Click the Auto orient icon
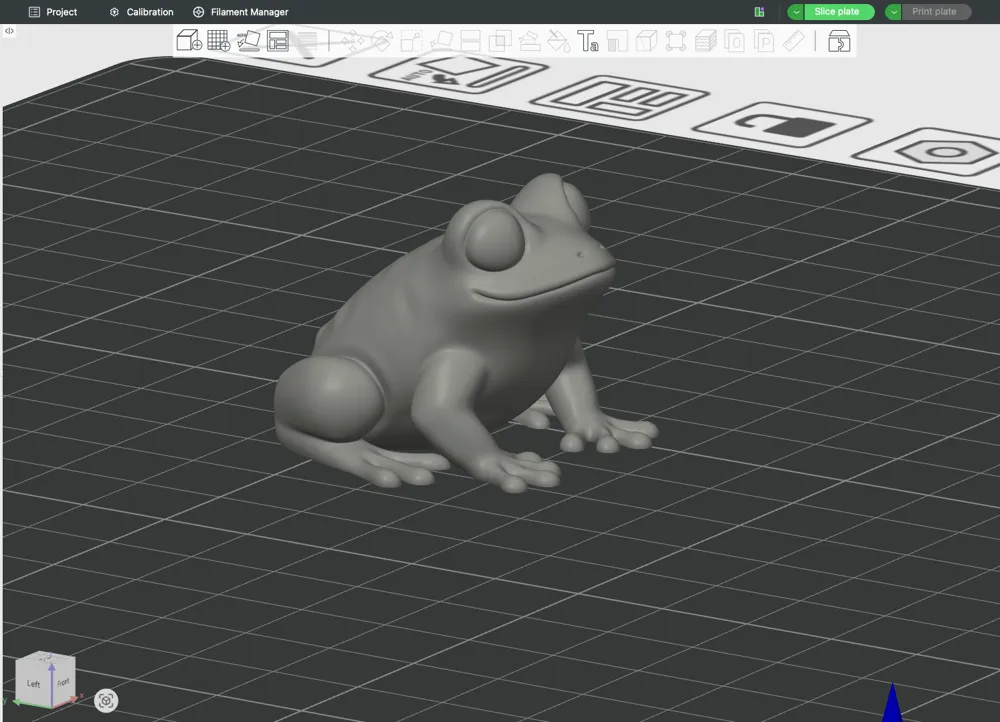Viewport: 1000px width, 722px height. coord(248,41)
